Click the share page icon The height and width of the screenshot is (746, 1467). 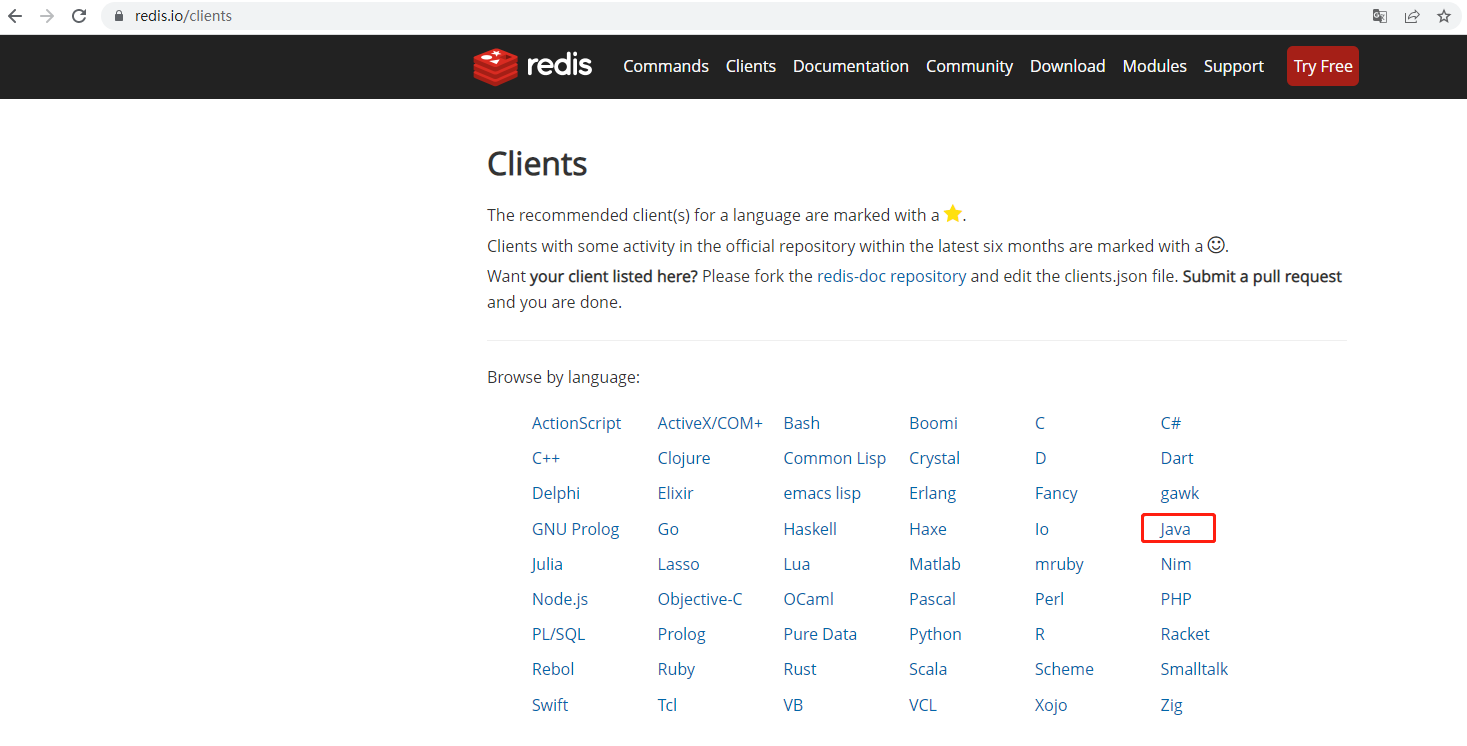click(1412, 16)
